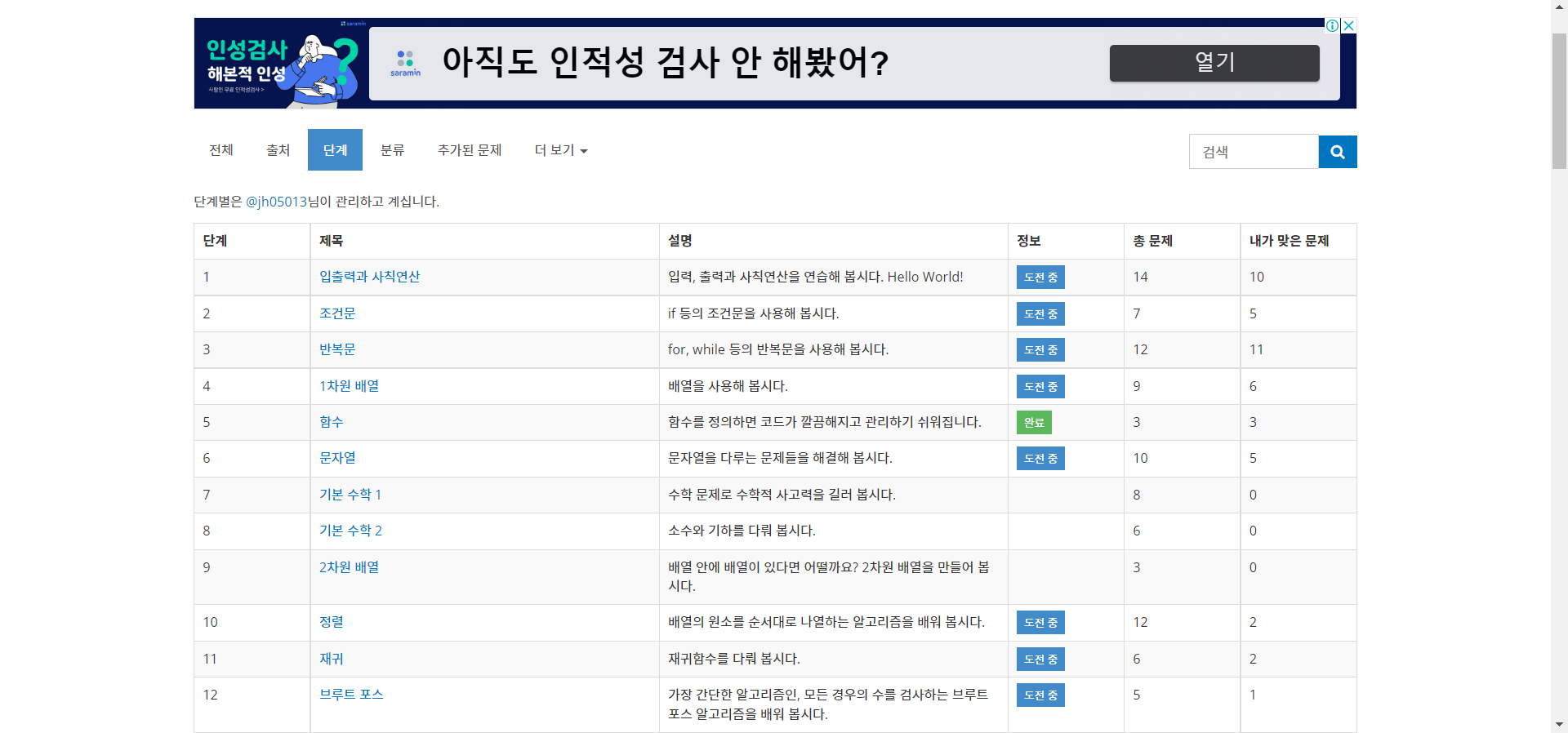Click '소수와 기하를 다뤄 봅시다.' description
The width and height of the screenshot is (1568, 733).
click(x=742, y=531)
